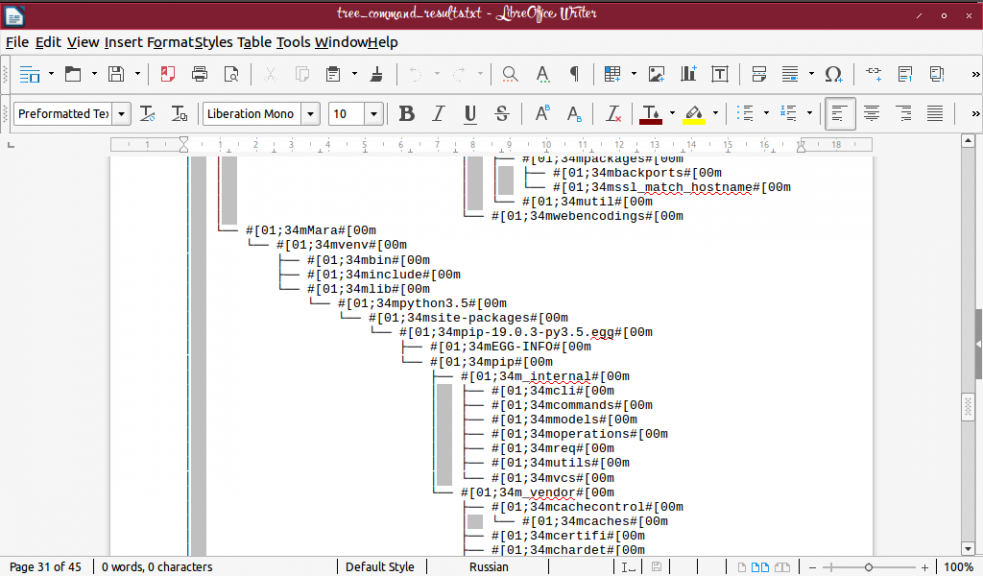Toggle Italic formatting
The height and width of the screenshot is (576, 983).
(438, 114)
